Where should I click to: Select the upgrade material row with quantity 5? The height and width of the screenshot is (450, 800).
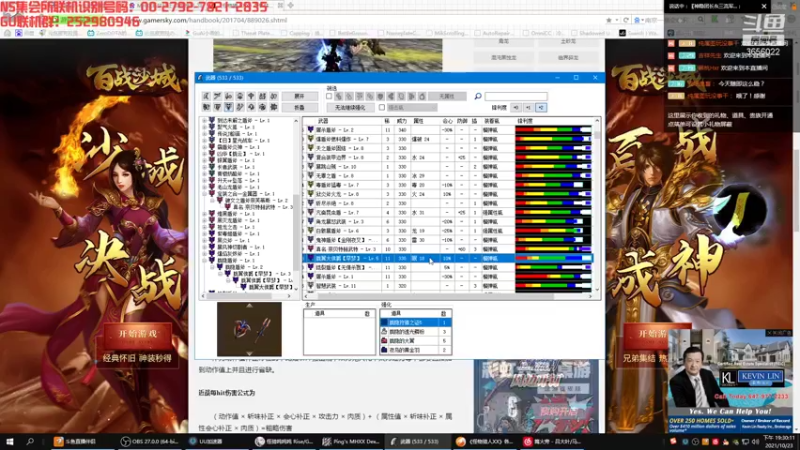point(416,341)
